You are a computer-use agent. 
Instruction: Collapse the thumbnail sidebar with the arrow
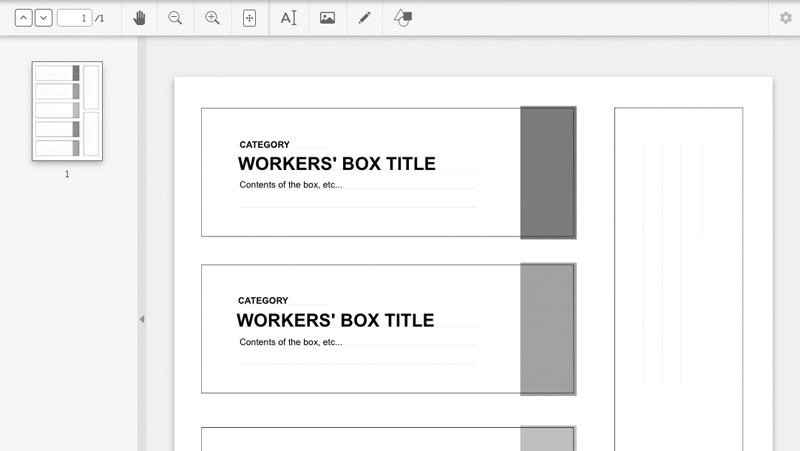point(141,319)
